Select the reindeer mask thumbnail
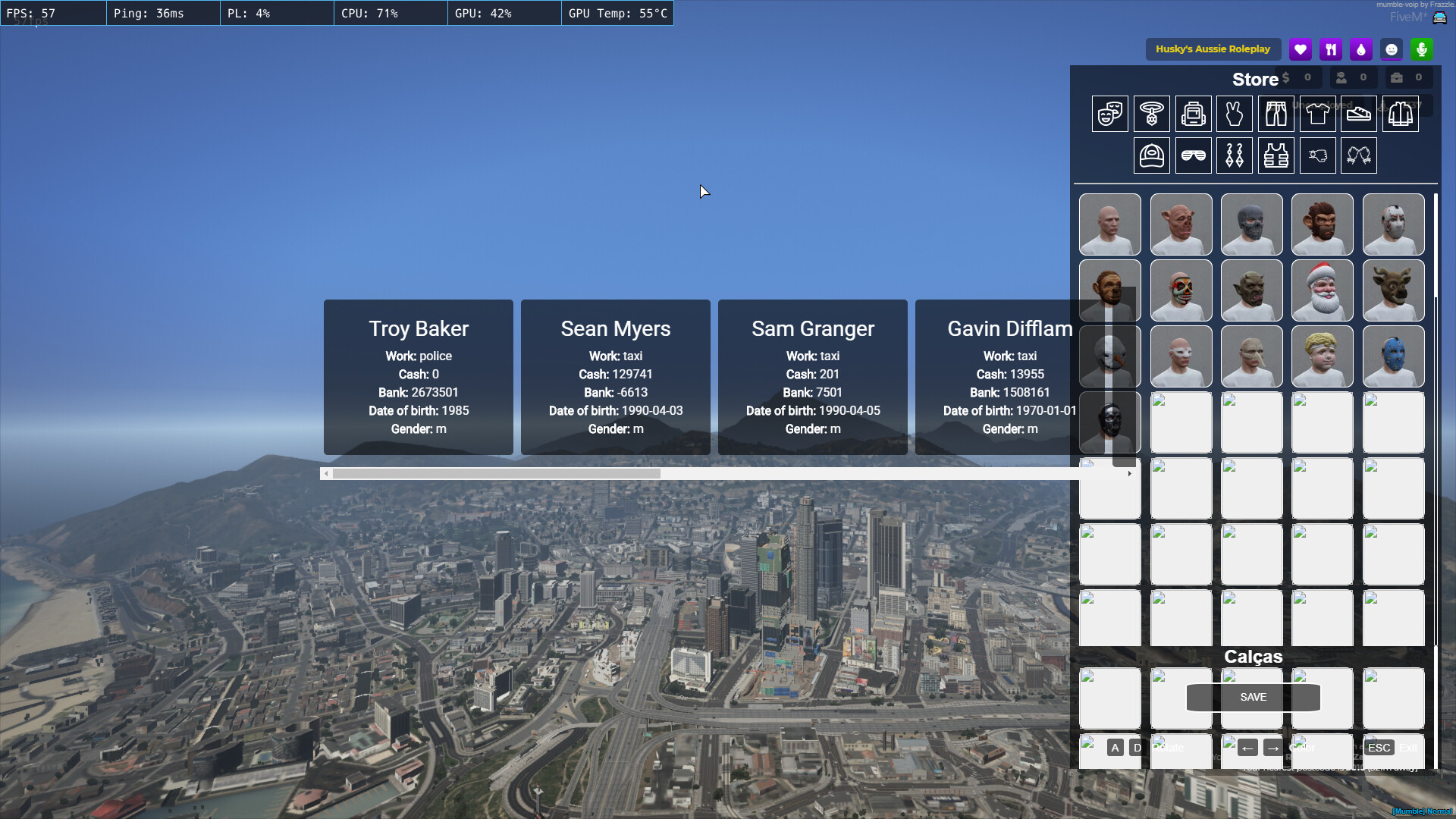Screen dimensions: 1456x819 pyautogui.click(x=1393, y=290)
